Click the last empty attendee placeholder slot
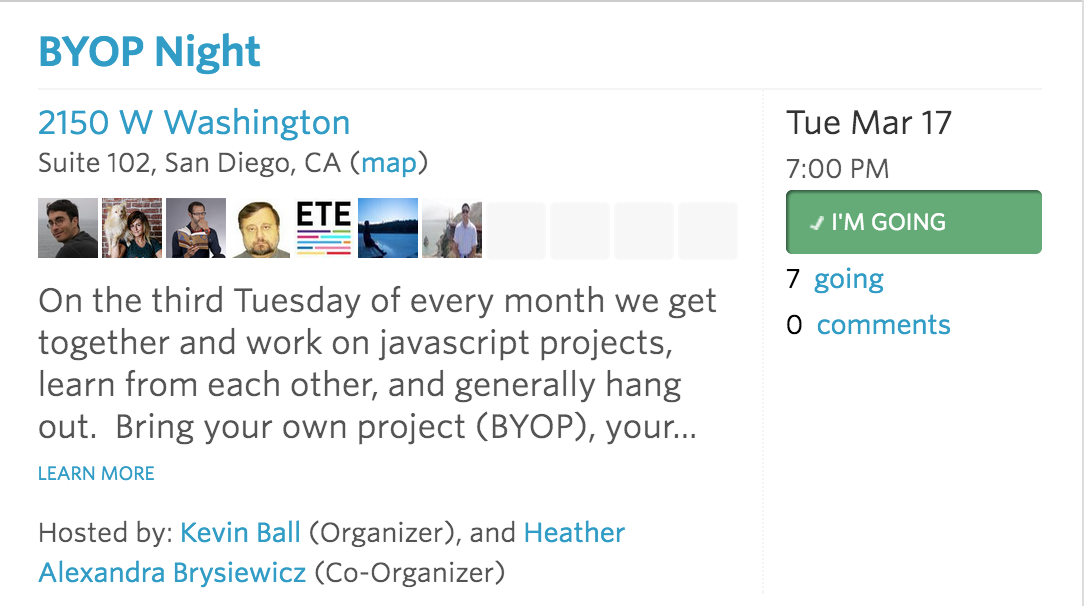 (x=708, y=230)
